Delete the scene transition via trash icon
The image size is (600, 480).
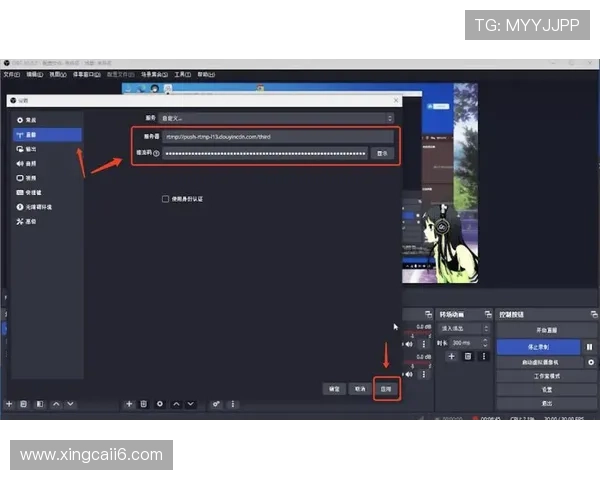[466, 356]
